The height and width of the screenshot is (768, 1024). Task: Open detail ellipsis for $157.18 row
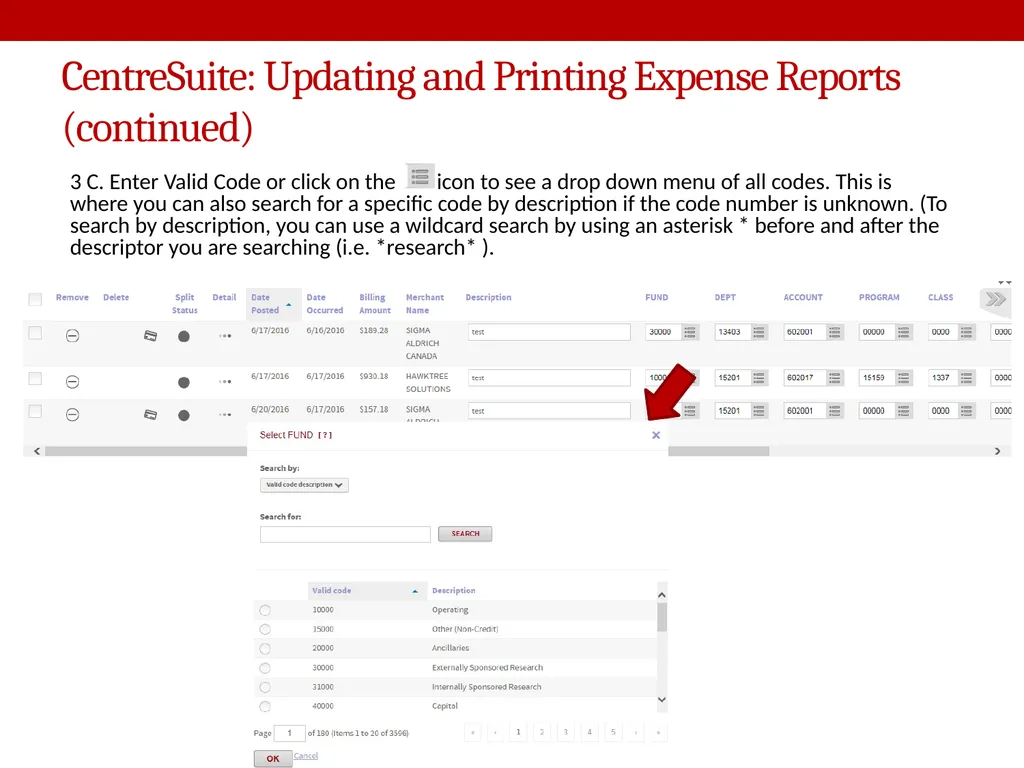click(225, 415)
